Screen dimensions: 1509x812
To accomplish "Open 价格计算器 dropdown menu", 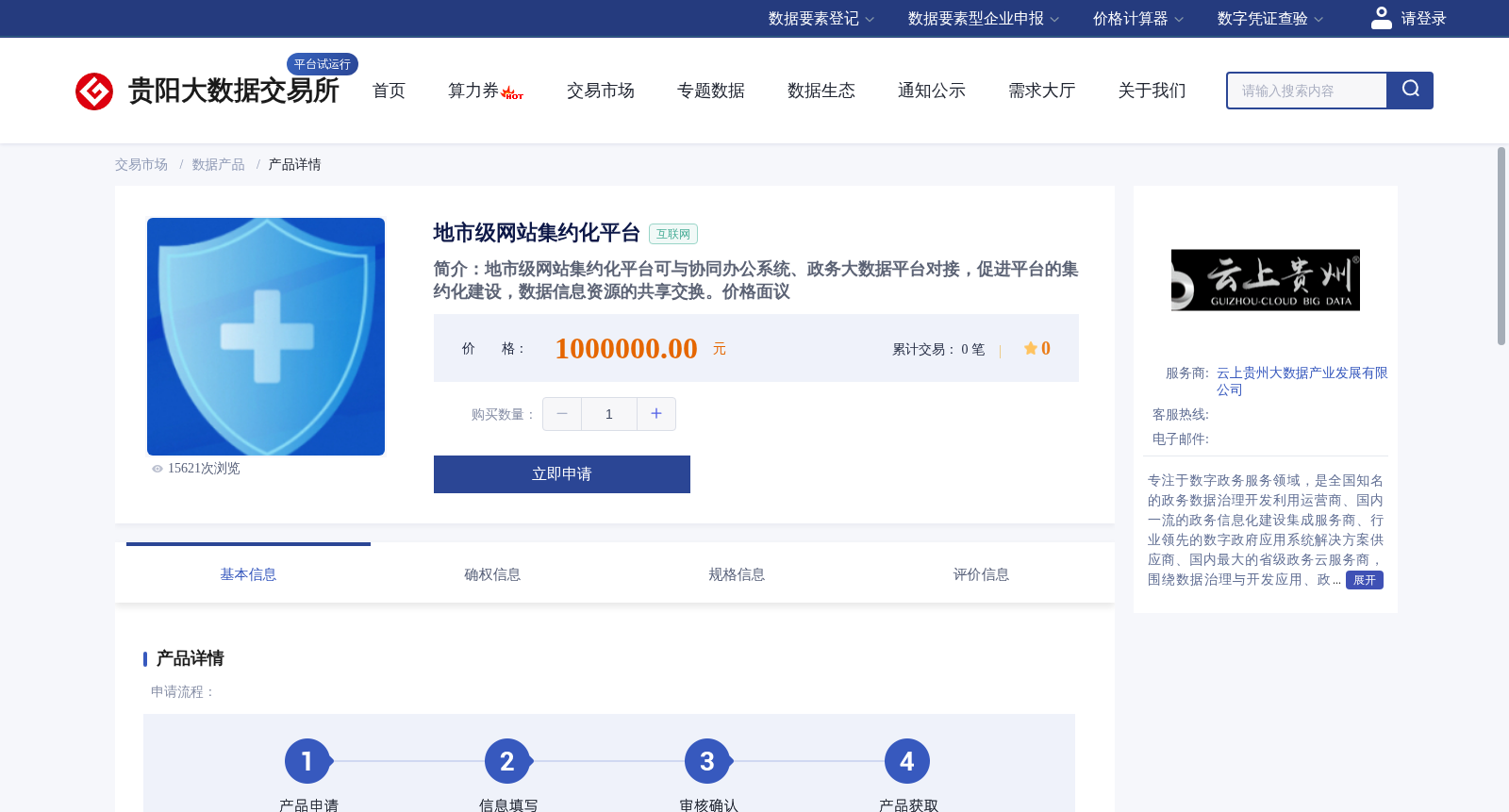I will coord(1138,19).
